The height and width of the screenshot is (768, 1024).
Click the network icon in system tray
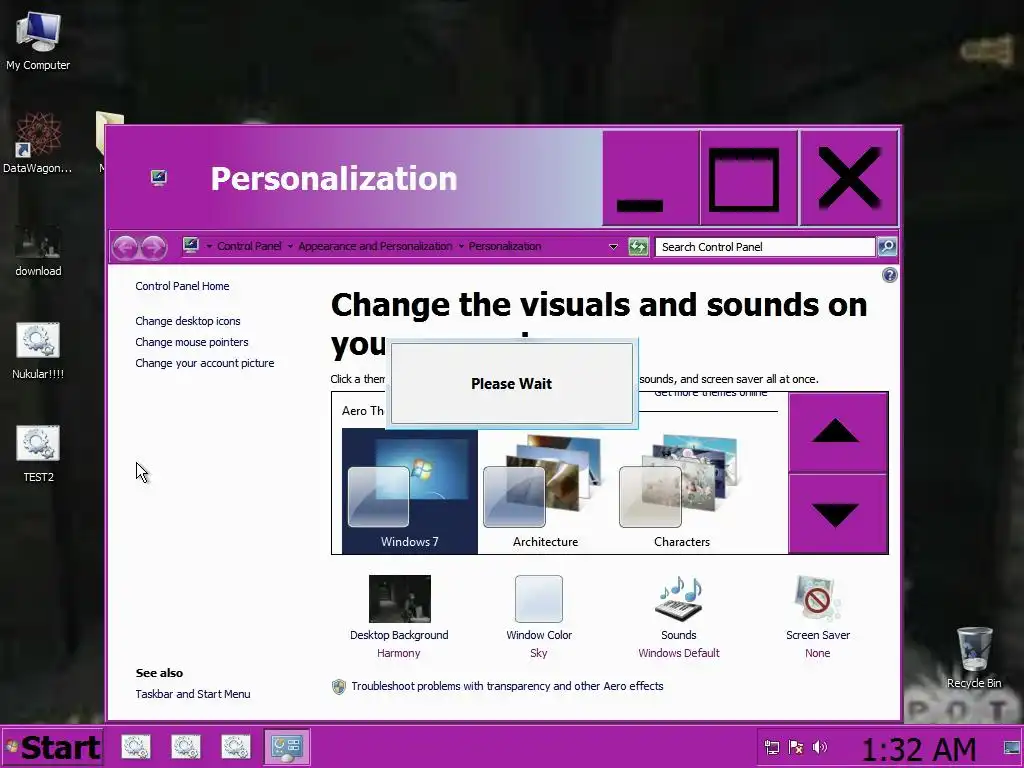point(771,747)
